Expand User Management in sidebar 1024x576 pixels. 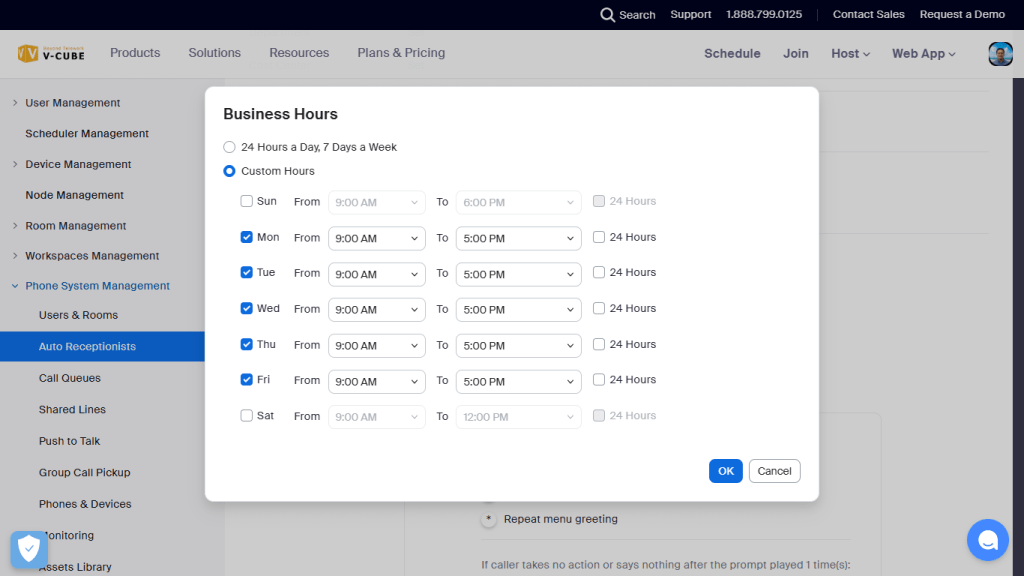[x=15, y=103]
